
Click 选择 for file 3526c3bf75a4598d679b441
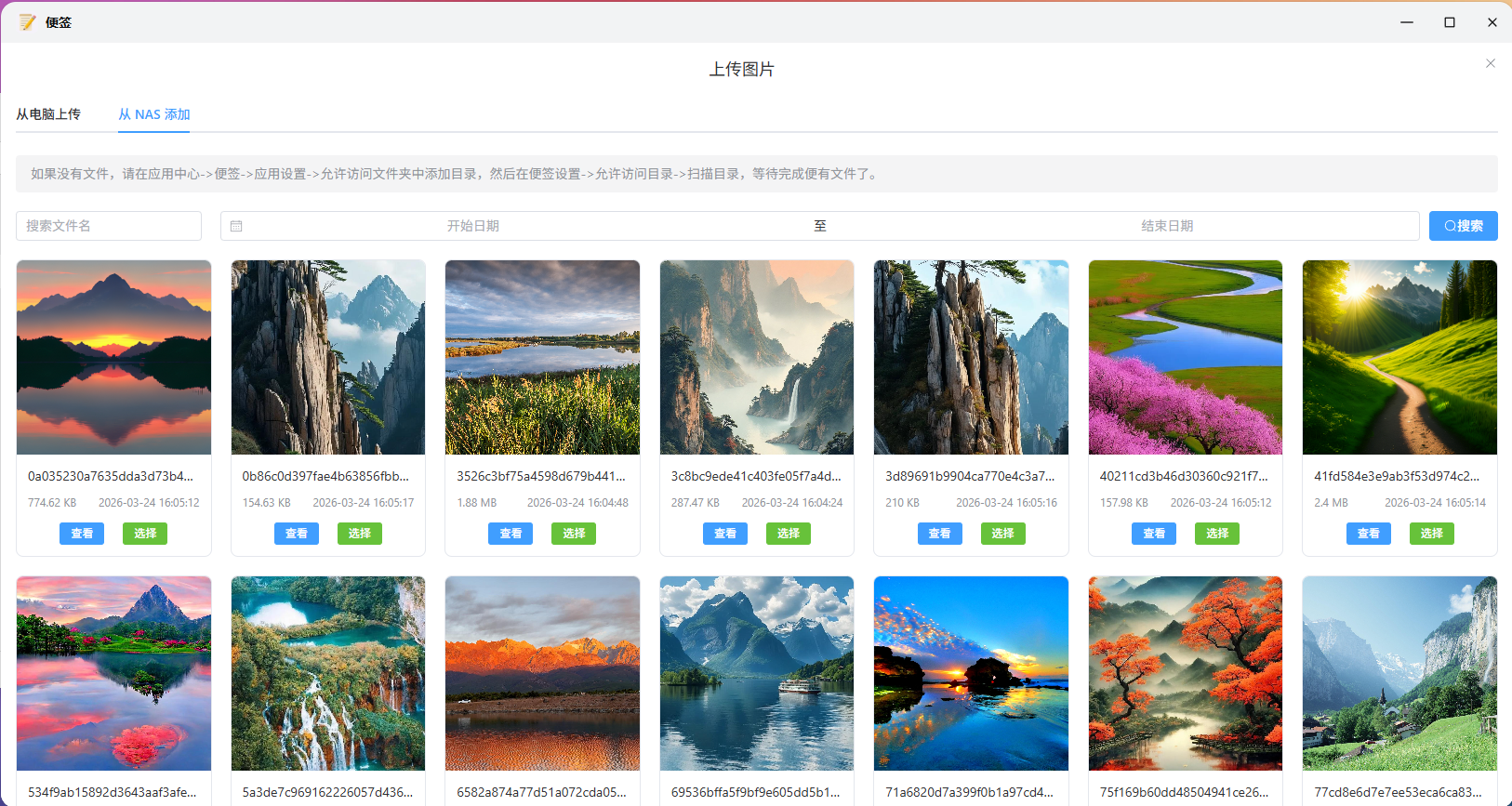574,534
